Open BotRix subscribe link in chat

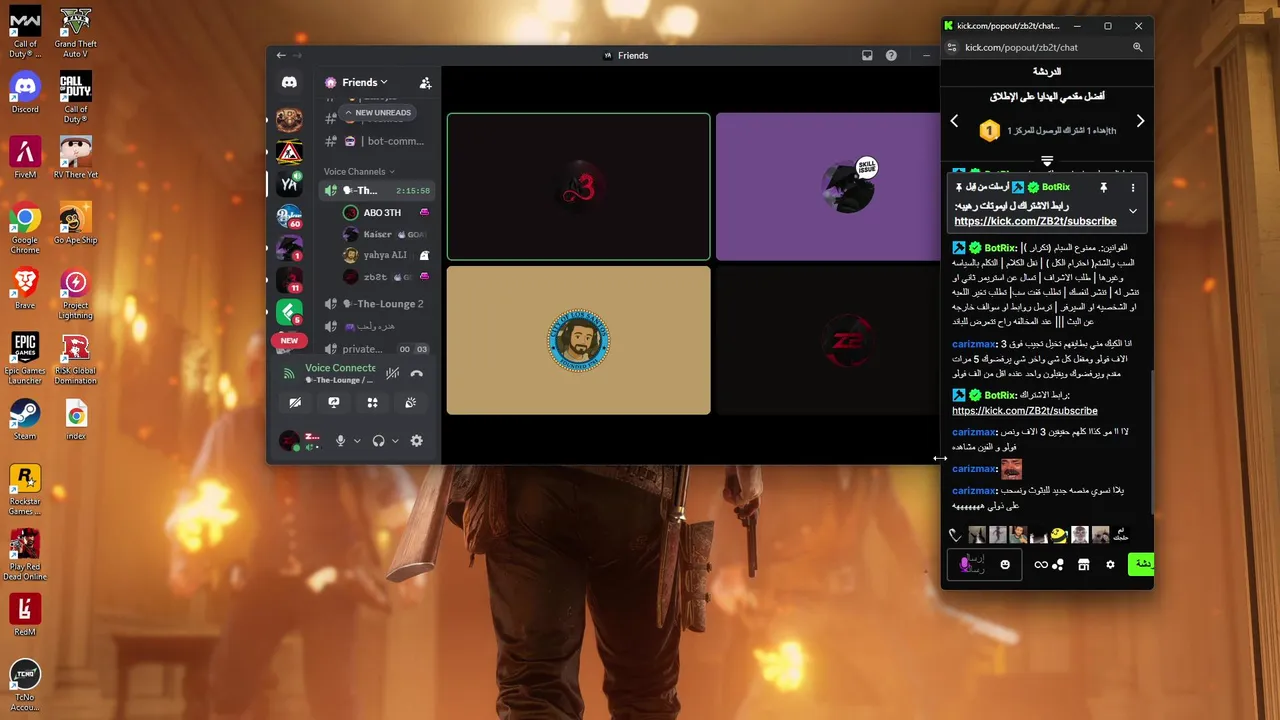pyautogui.click(x=1024, y=411)
